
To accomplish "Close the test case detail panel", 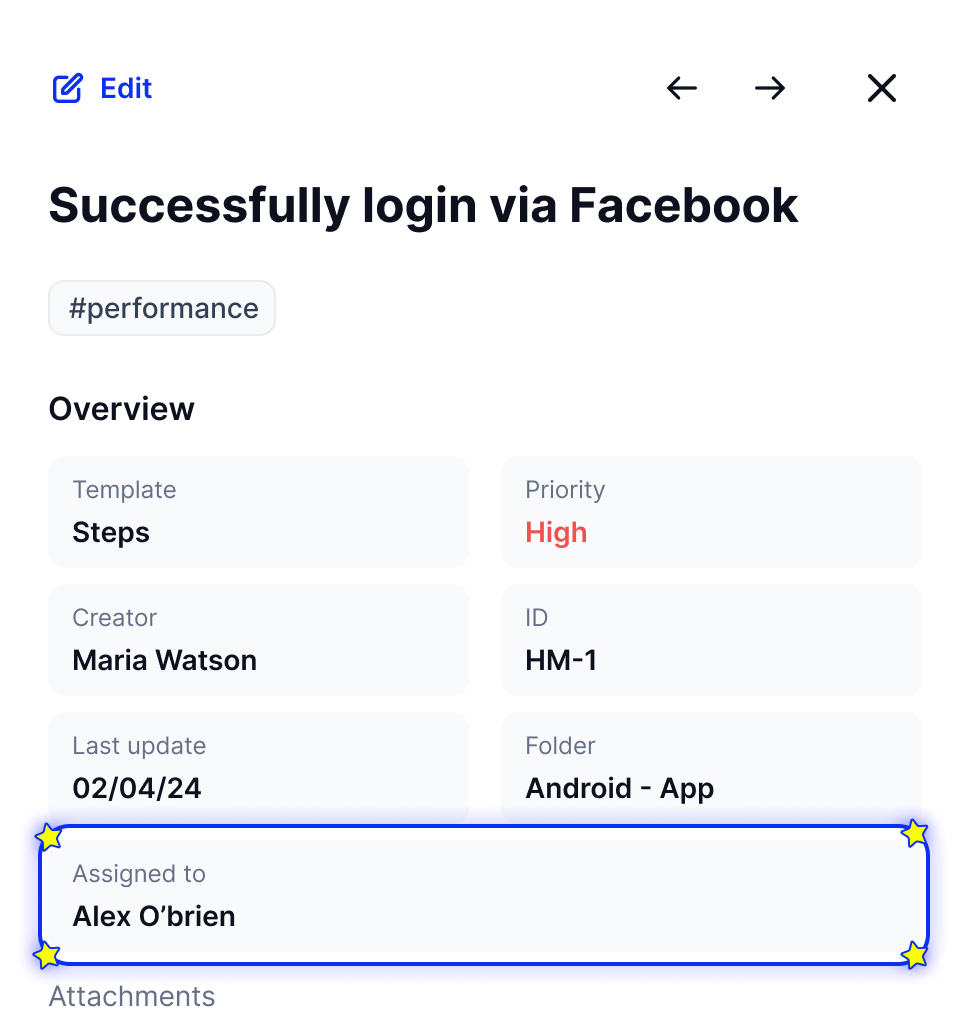I will tap(882, 88).
